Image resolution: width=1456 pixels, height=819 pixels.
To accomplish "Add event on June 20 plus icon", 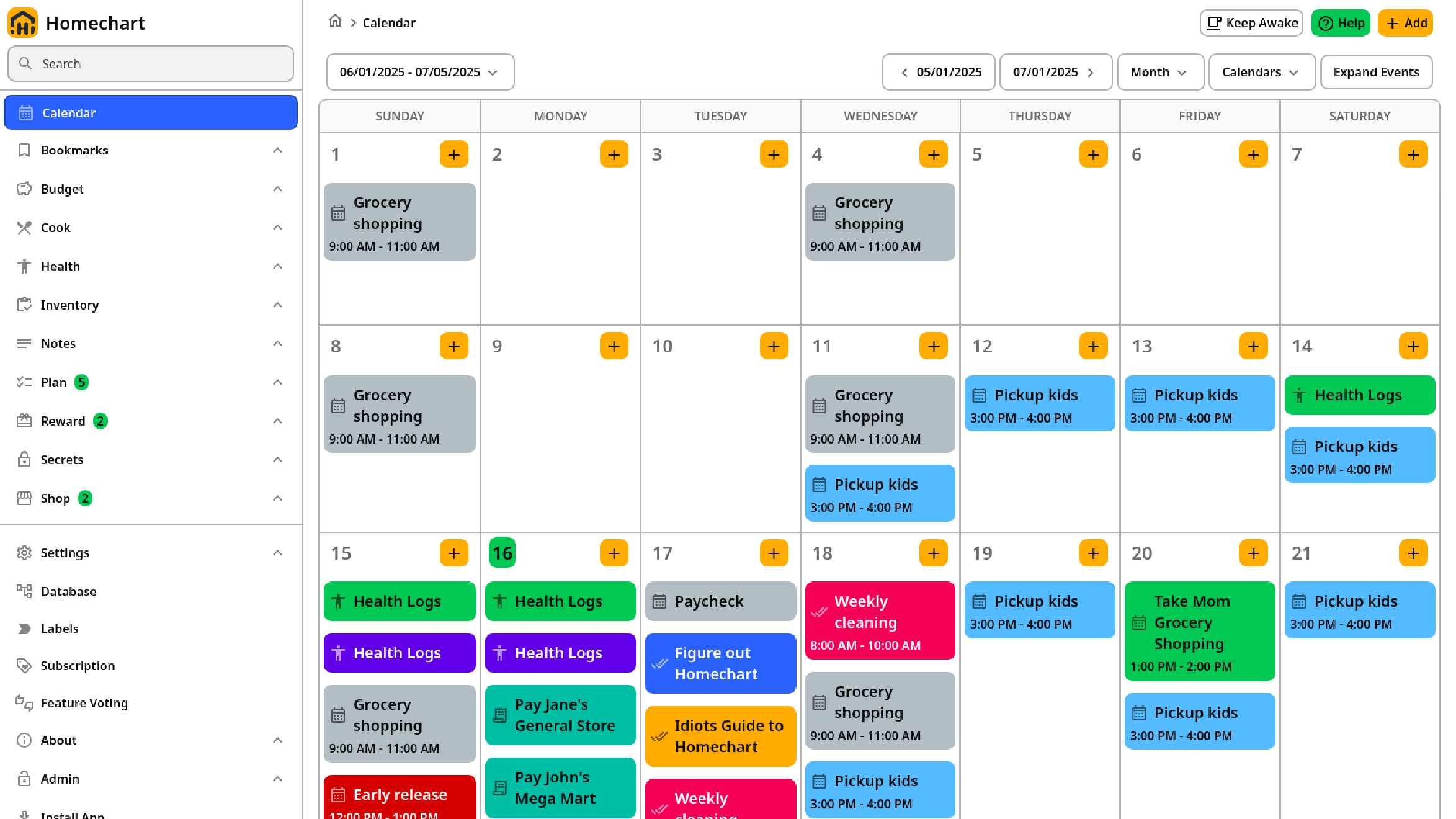I will 1253,553.
